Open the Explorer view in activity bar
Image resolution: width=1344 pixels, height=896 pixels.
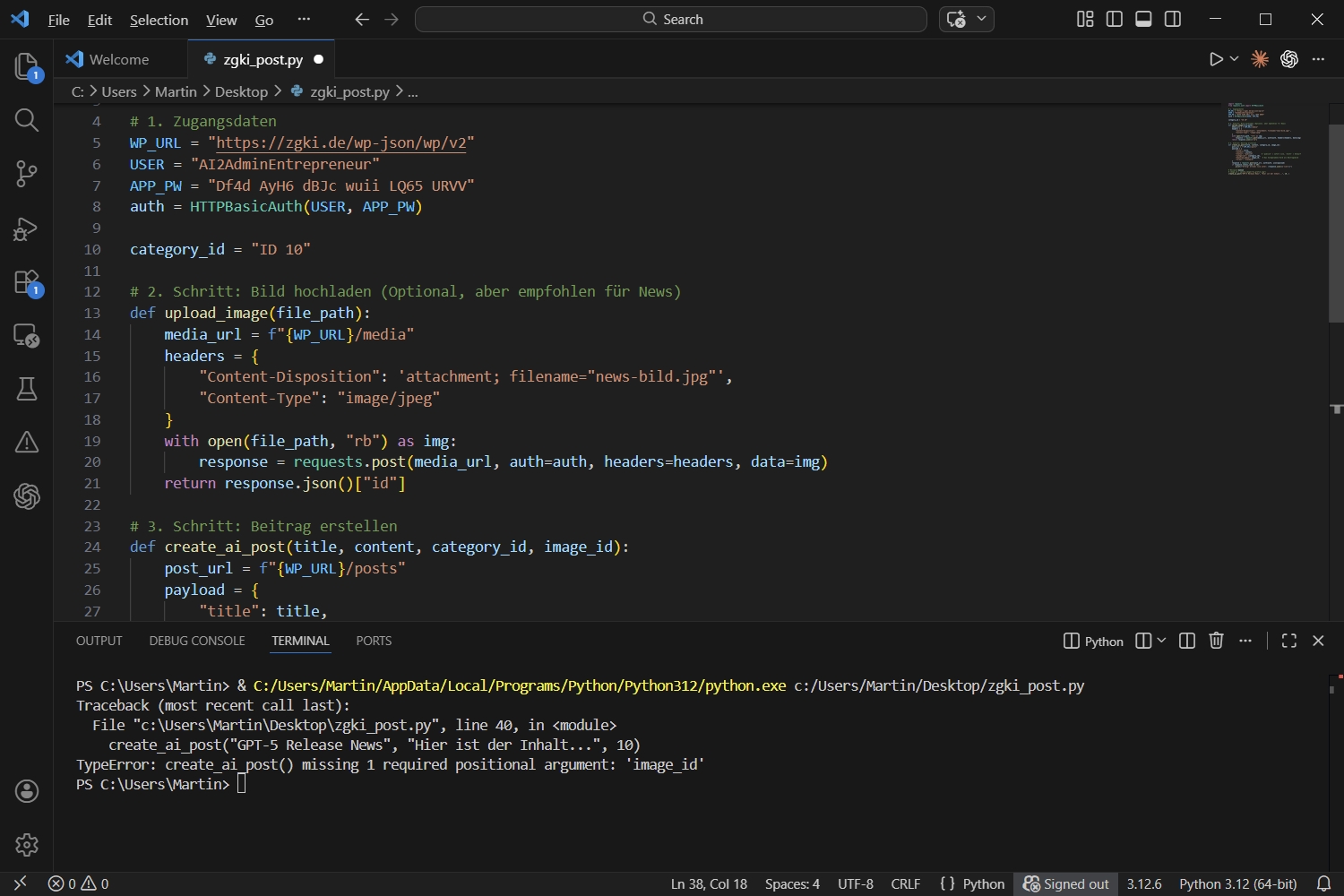tap(27, 67)
